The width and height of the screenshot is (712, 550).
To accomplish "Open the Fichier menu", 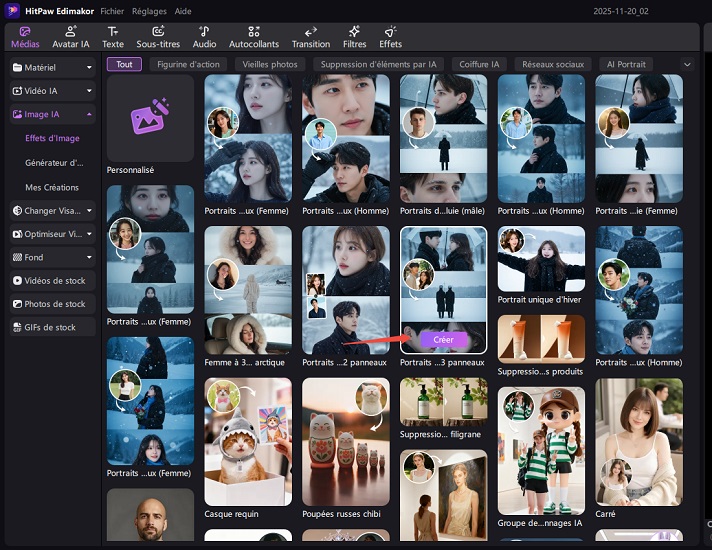I will click(112, 10).
